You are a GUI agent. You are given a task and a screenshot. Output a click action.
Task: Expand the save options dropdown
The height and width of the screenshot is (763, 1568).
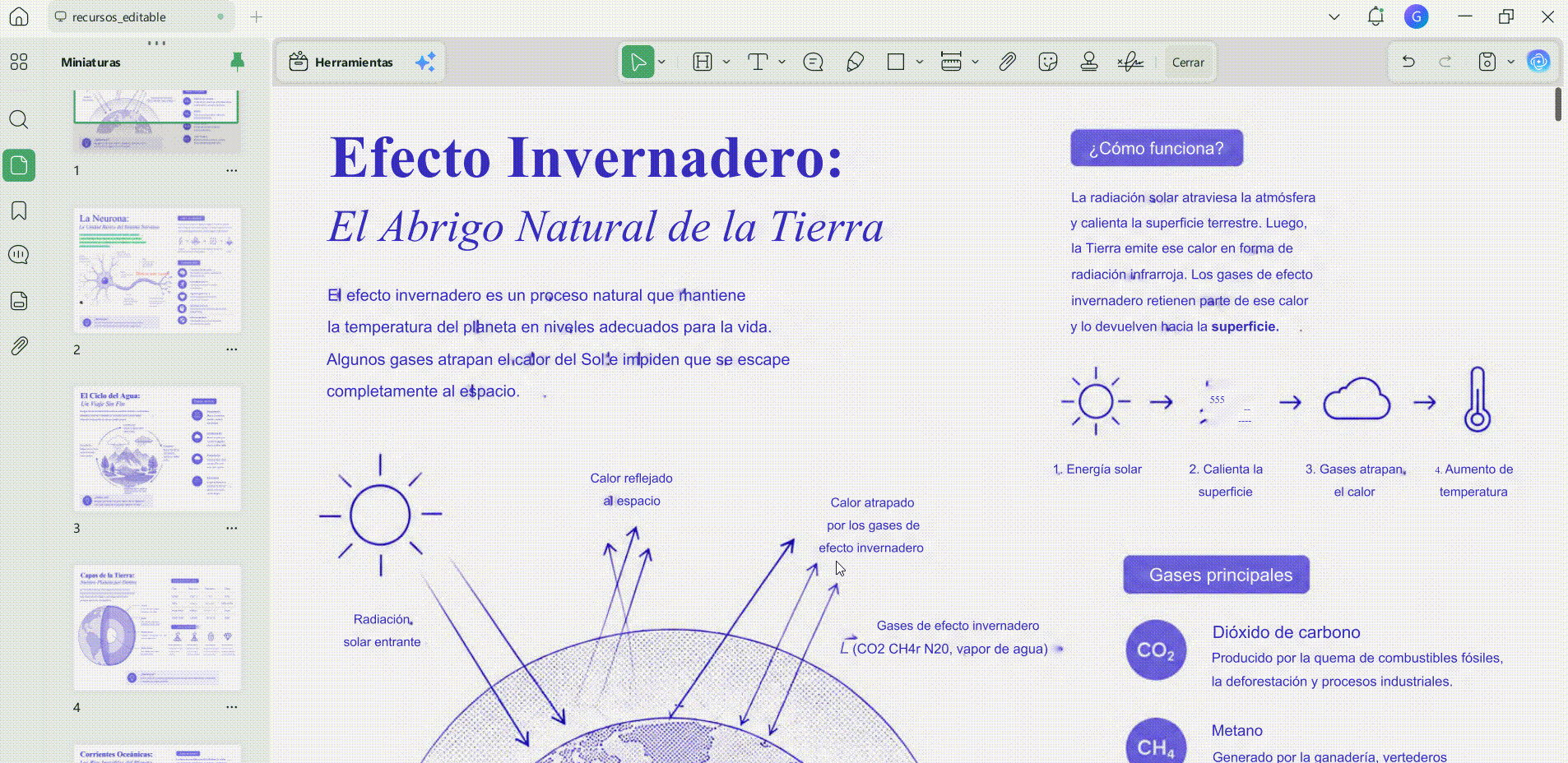click(x=1511, y=62)
